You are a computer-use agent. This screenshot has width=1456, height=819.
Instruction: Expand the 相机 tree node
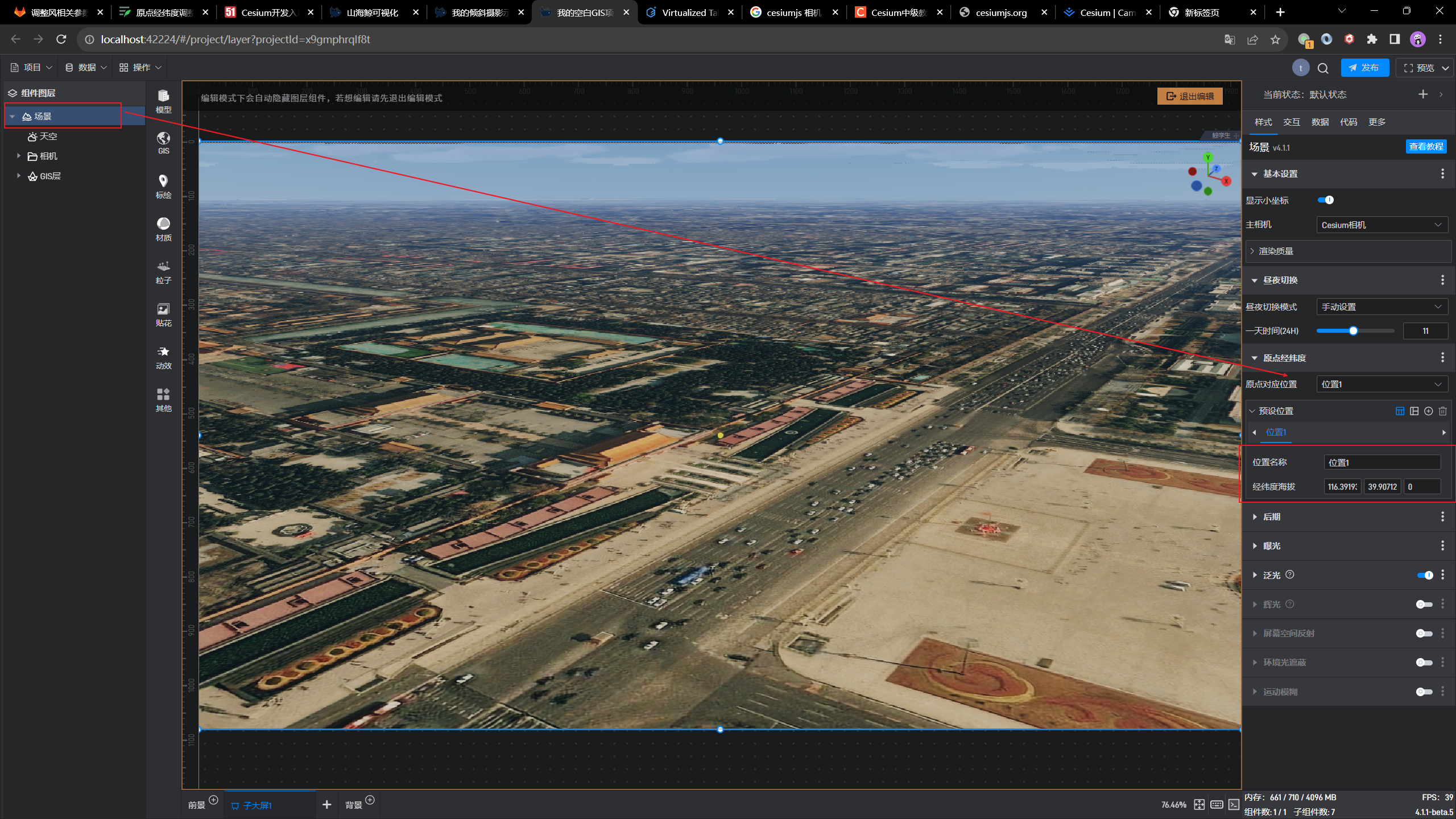click(19, 156)
